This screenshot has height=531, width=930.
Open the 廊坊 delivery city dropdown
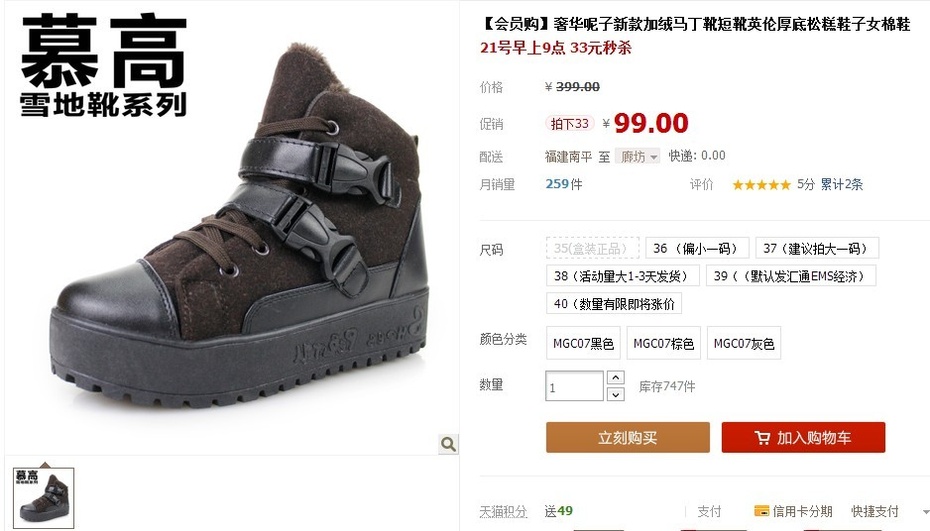tap(637, 157)
